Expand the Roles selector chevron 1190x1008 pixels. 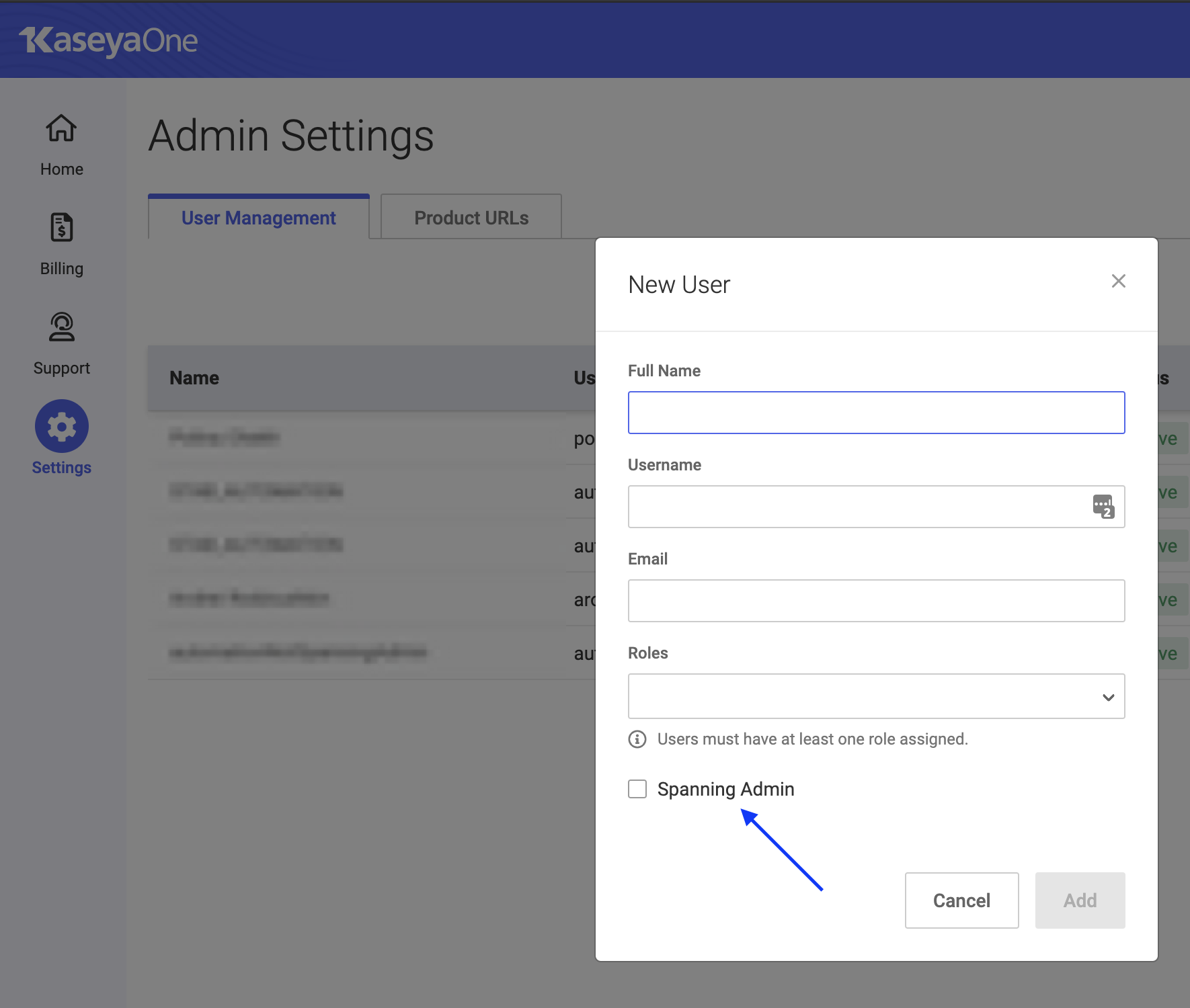1108,697
